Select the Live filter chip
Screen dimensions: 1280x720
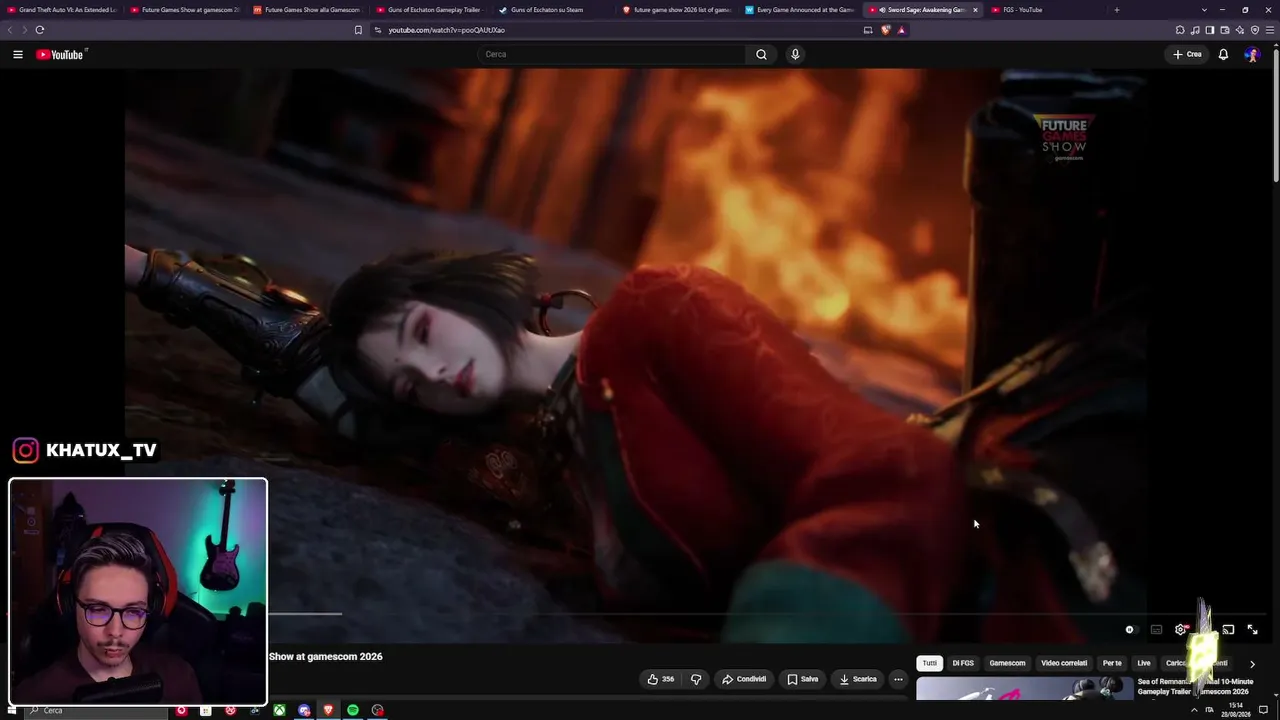pos(1144,663)
